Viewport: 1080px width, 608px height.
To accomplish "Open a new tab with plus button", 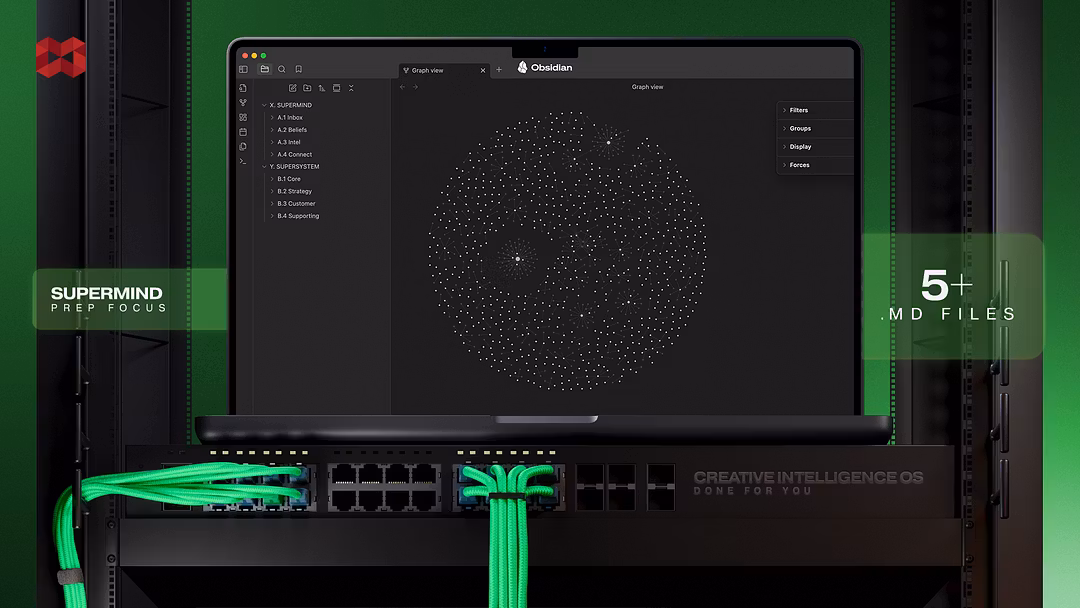I will (x=499, y=70).
